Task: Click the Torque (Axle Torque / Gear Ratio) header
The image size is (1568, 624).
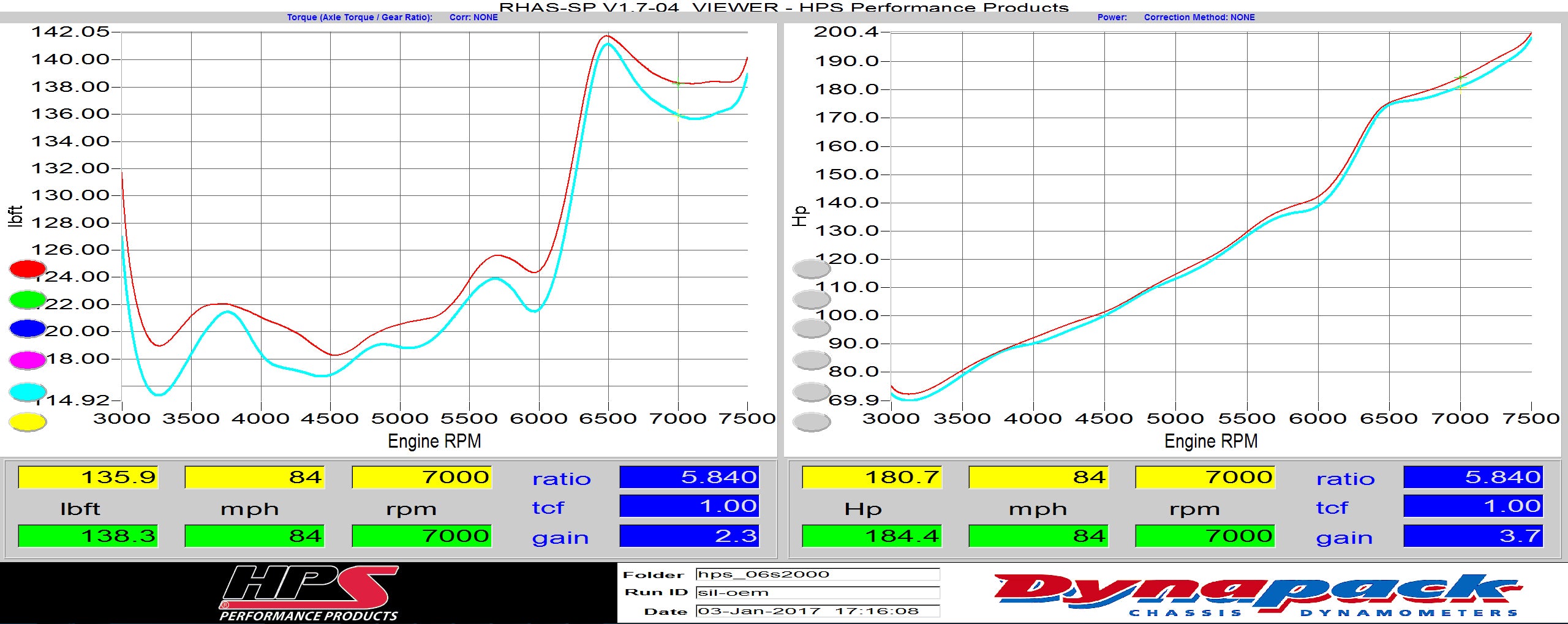Action: [x=360, y=17]
